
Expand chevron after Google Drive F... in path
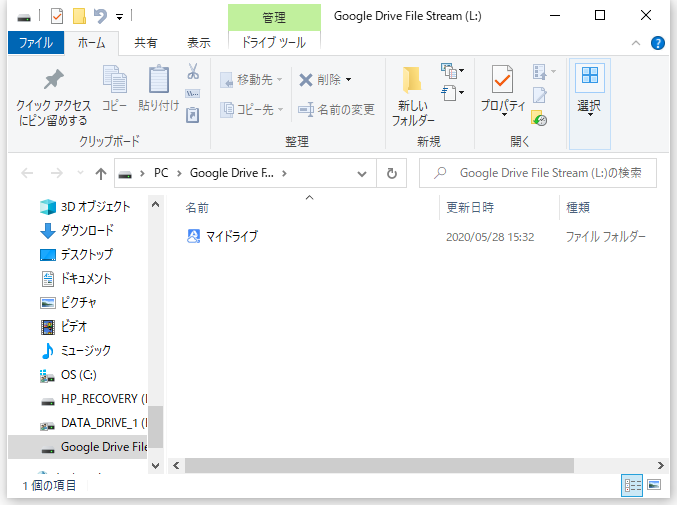click(x=284, y=174)
